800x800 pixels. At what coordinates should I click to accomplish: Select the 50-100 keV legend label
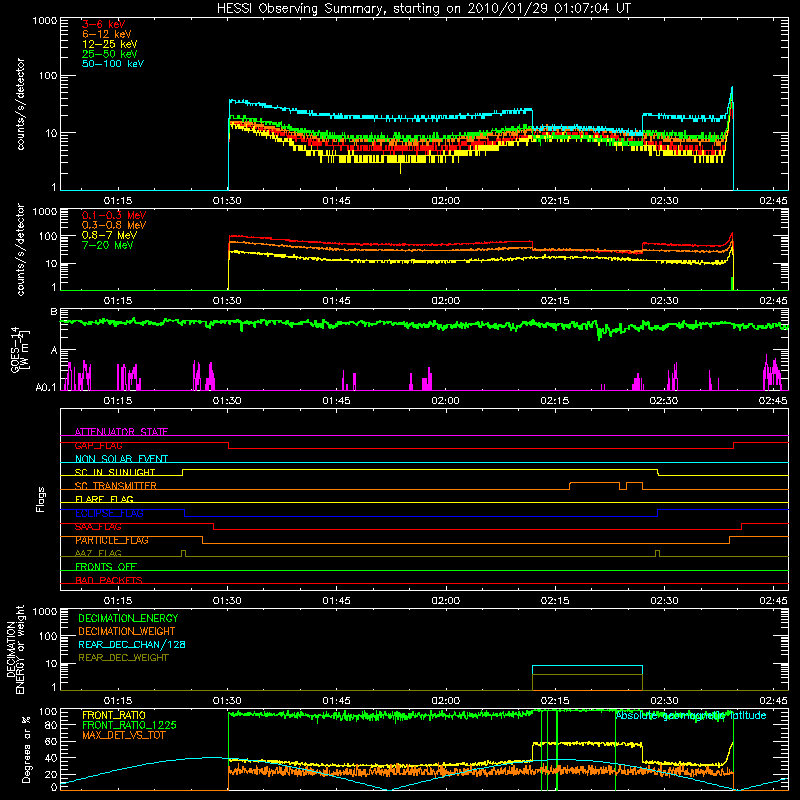(113, 64)
